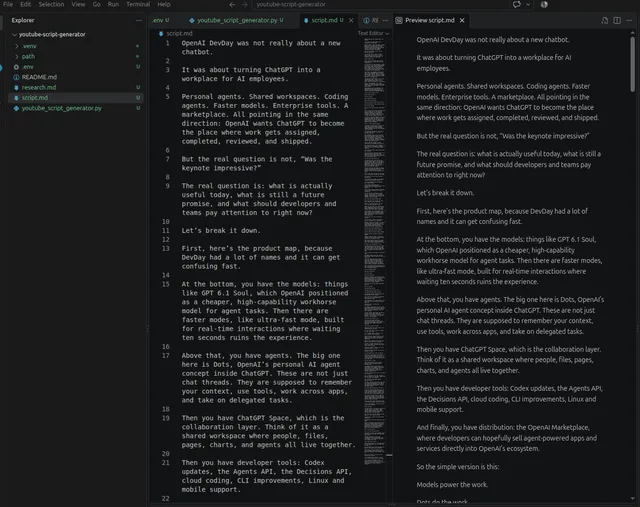Screen dimensions: 640x507
Task: Open the Go menu
Action: coord(96,4)
